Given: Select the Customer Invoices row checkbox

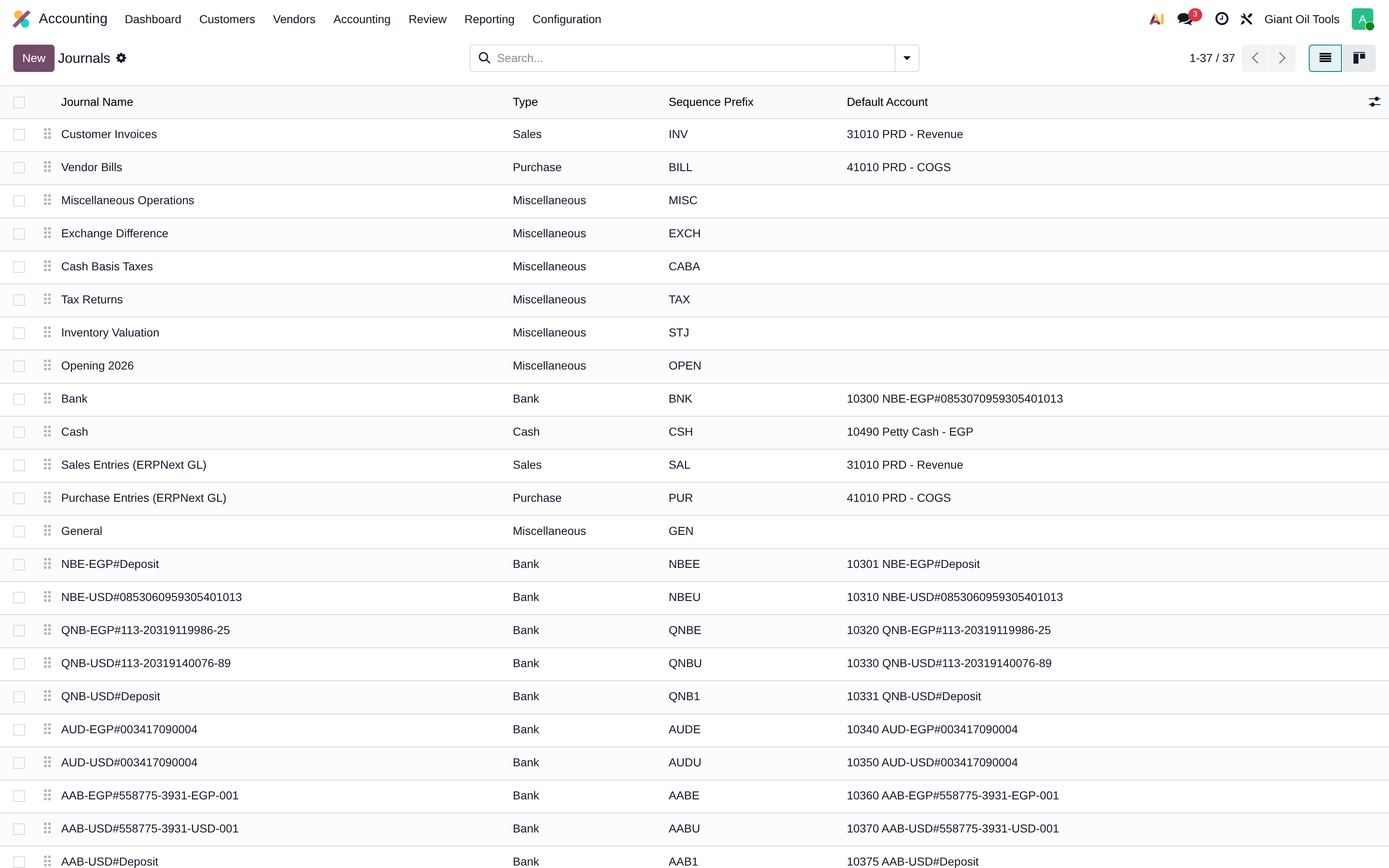Looking at the screenshot, I should [19, 134].
